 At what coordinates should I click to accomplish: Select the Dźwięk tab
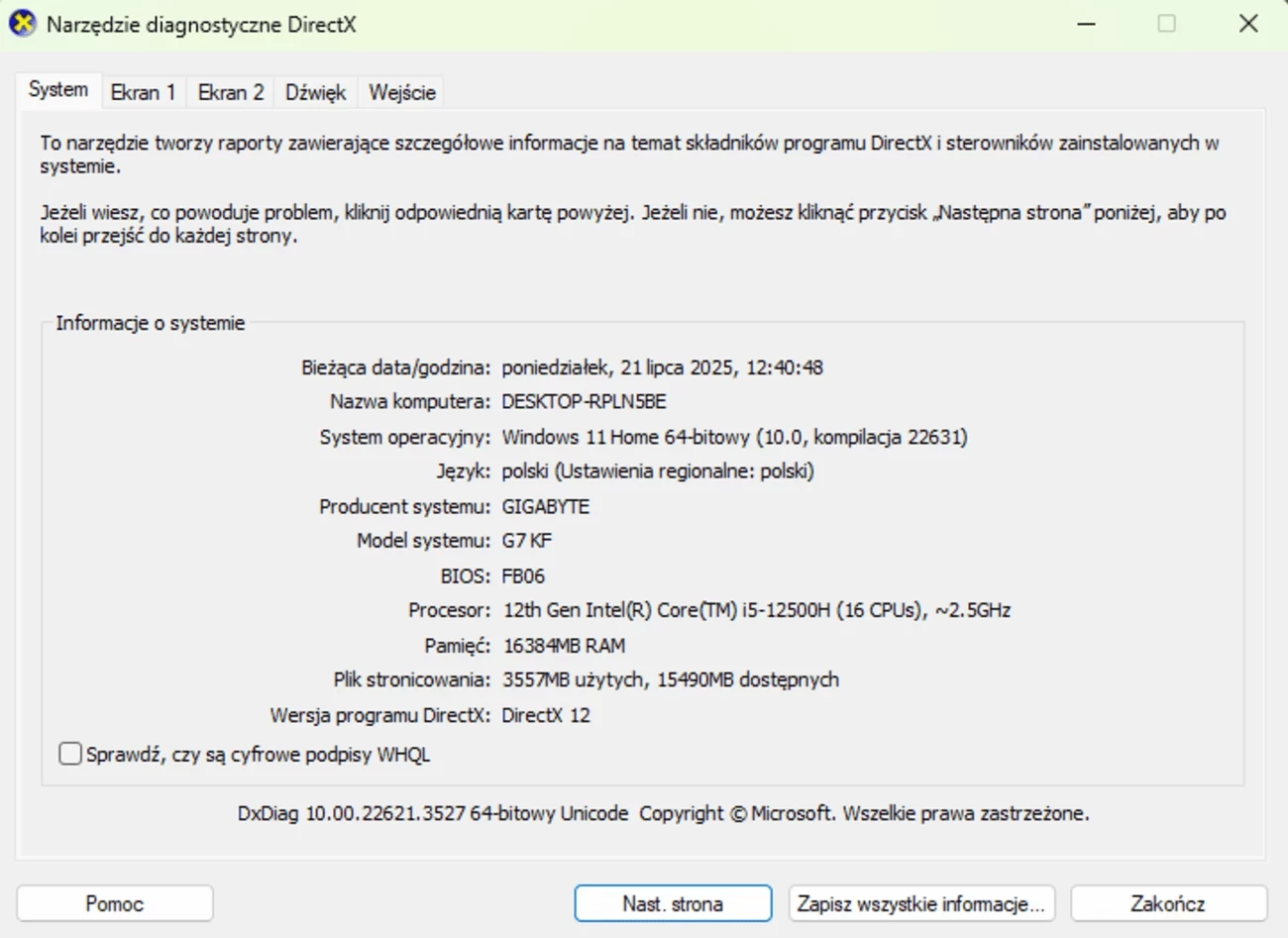pos(315,92)
